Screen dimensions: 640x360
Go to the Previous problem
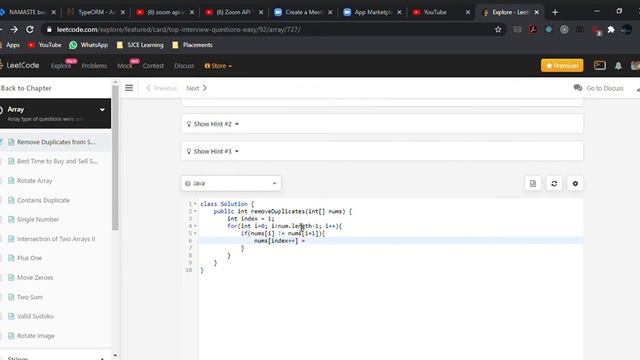coord(162,88)
